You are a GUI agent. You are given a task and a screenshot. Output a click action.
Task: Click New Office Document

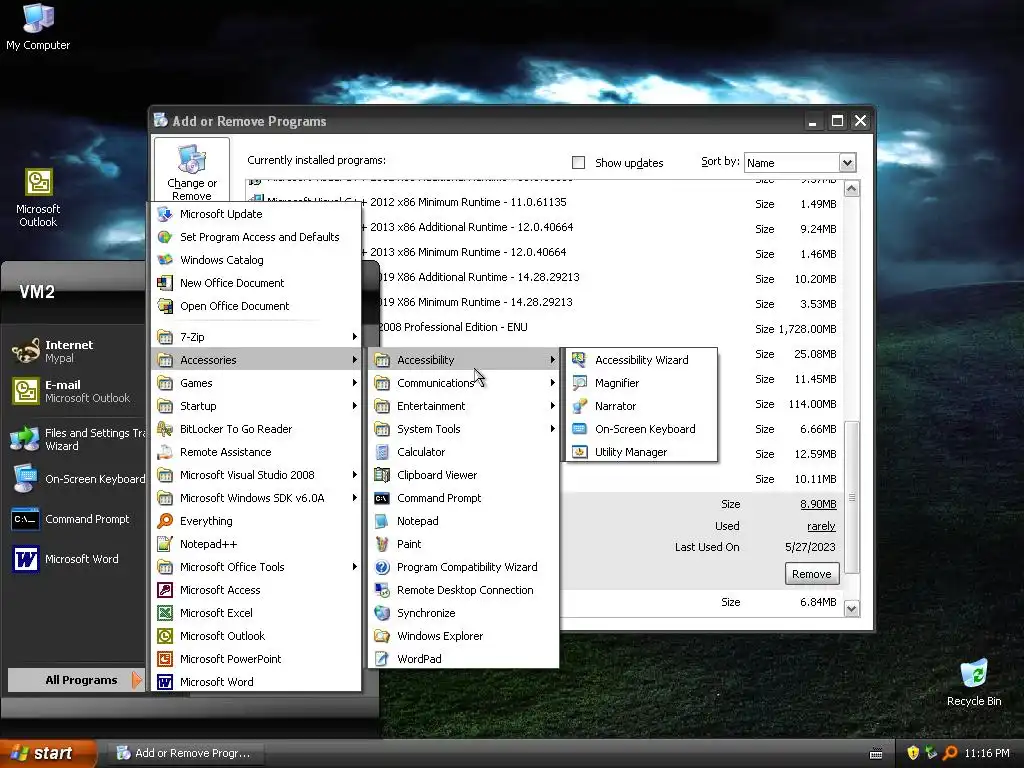[x=256, y=283]
